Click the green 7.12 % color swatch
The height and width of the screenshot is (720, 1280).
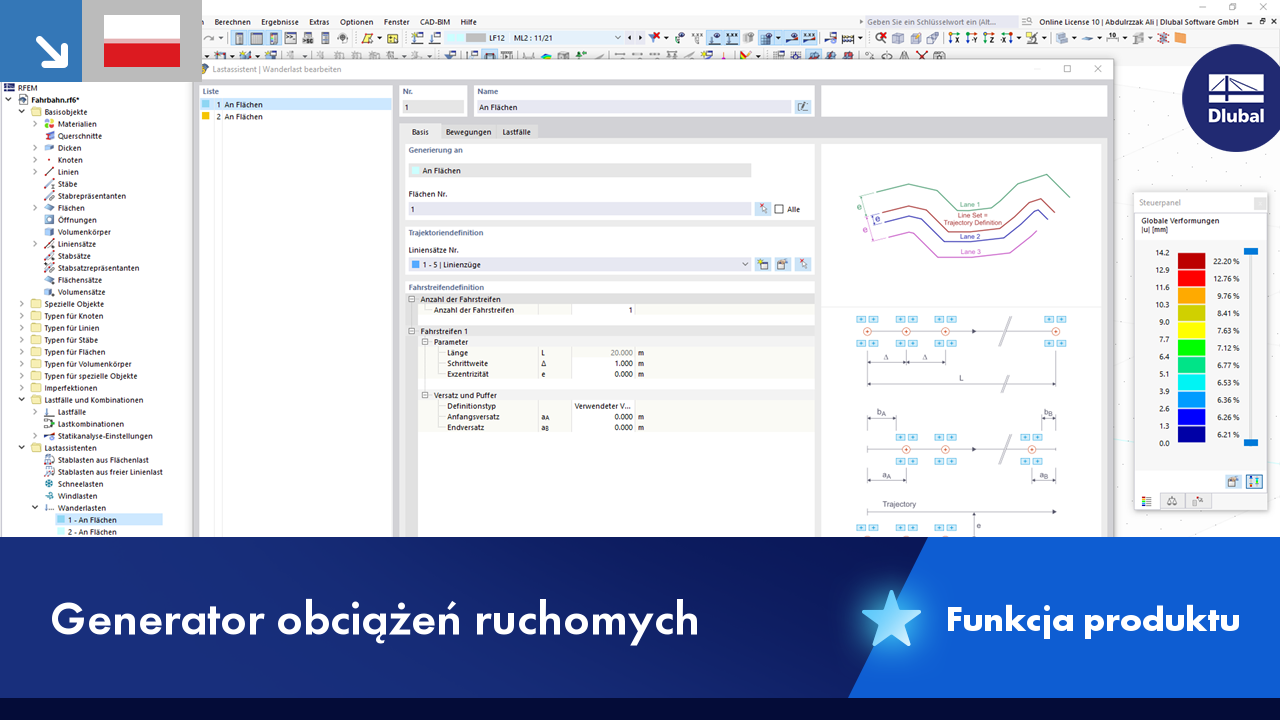(1191, 348)
